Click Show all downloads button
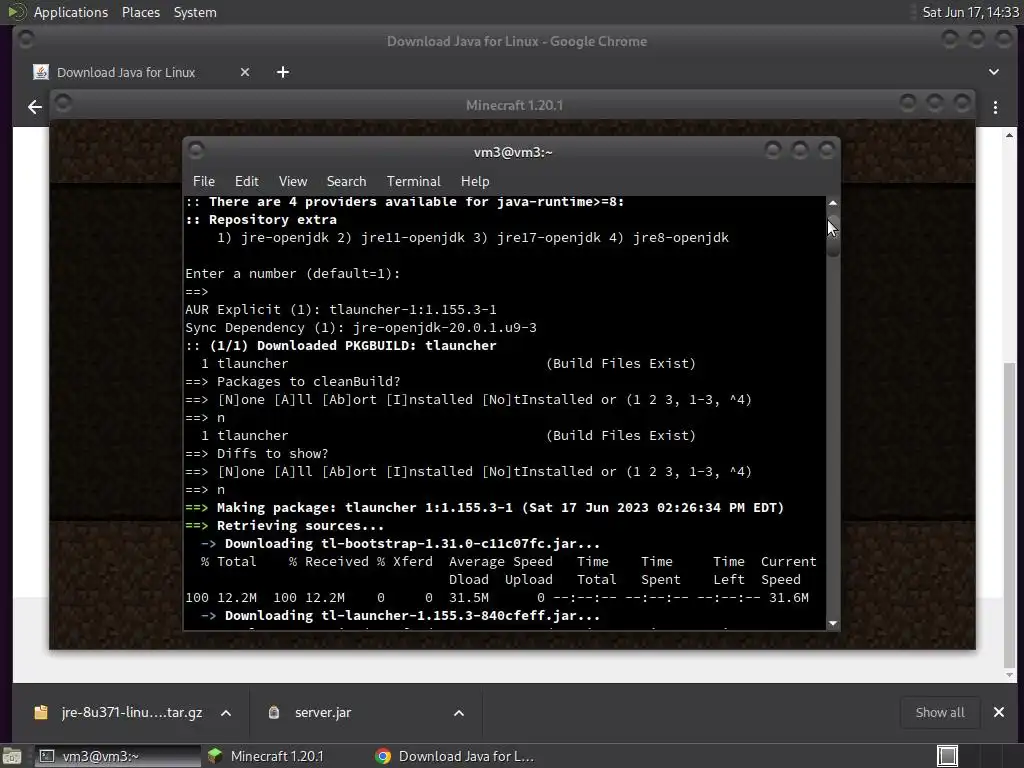The image size is (1024, 768). click(940, 712)
